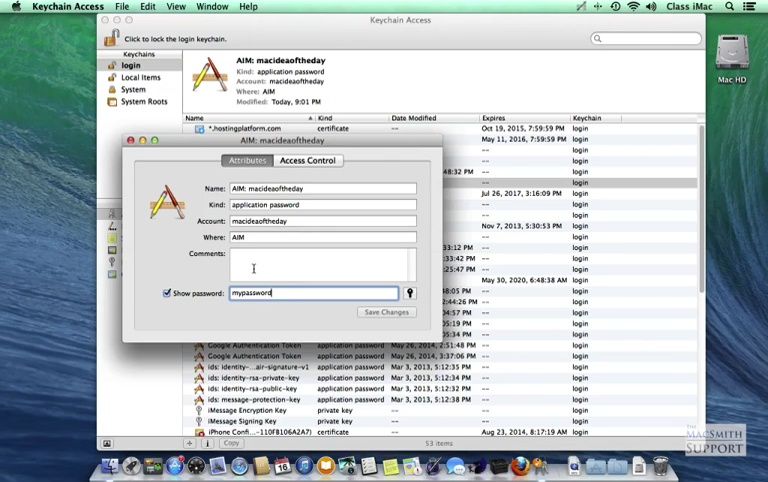Select the 'iPhone Confi...-110FB106A2A7)' certificate row
The height and width of the screenshot is (482, 768).
(x=441, y=432)
